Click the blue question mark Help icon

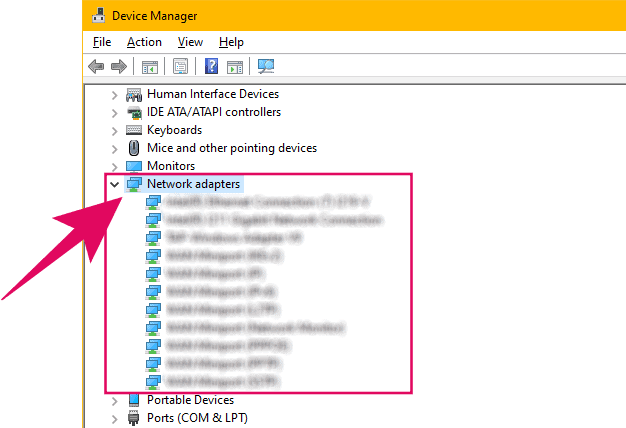[x=211, y=66]
